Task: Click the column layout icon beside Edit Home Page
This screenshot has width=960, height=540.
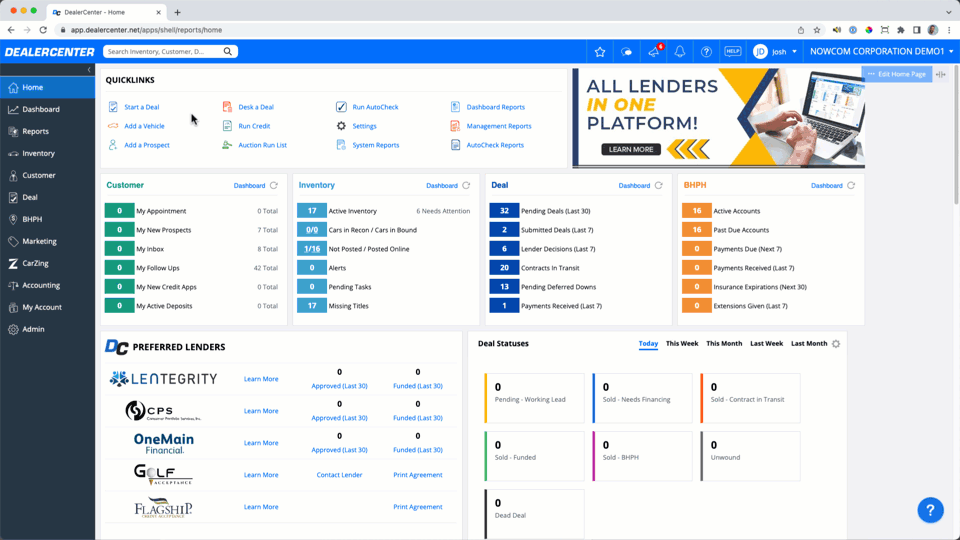Action: (941, 74)
